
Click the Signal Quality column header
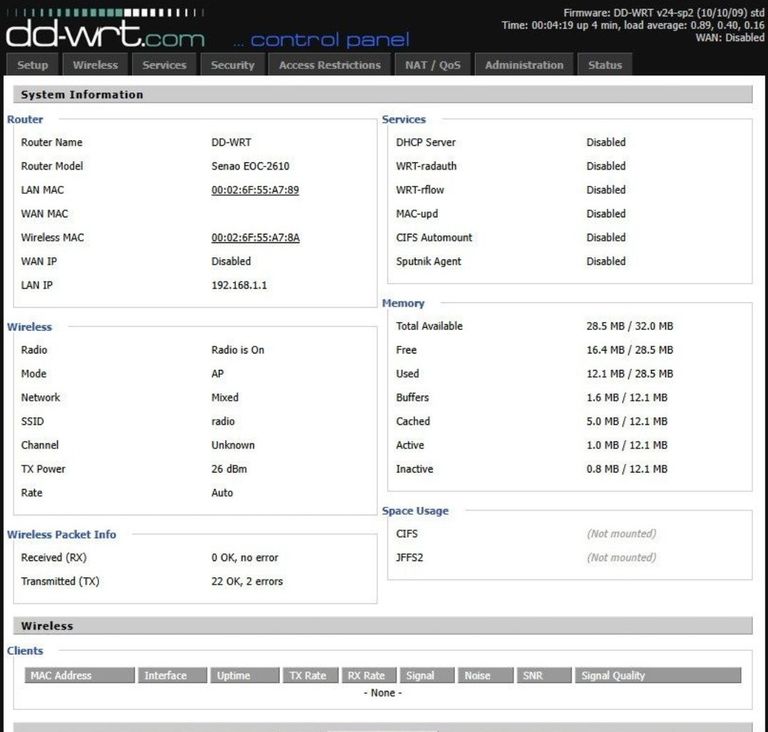(614, 676)
